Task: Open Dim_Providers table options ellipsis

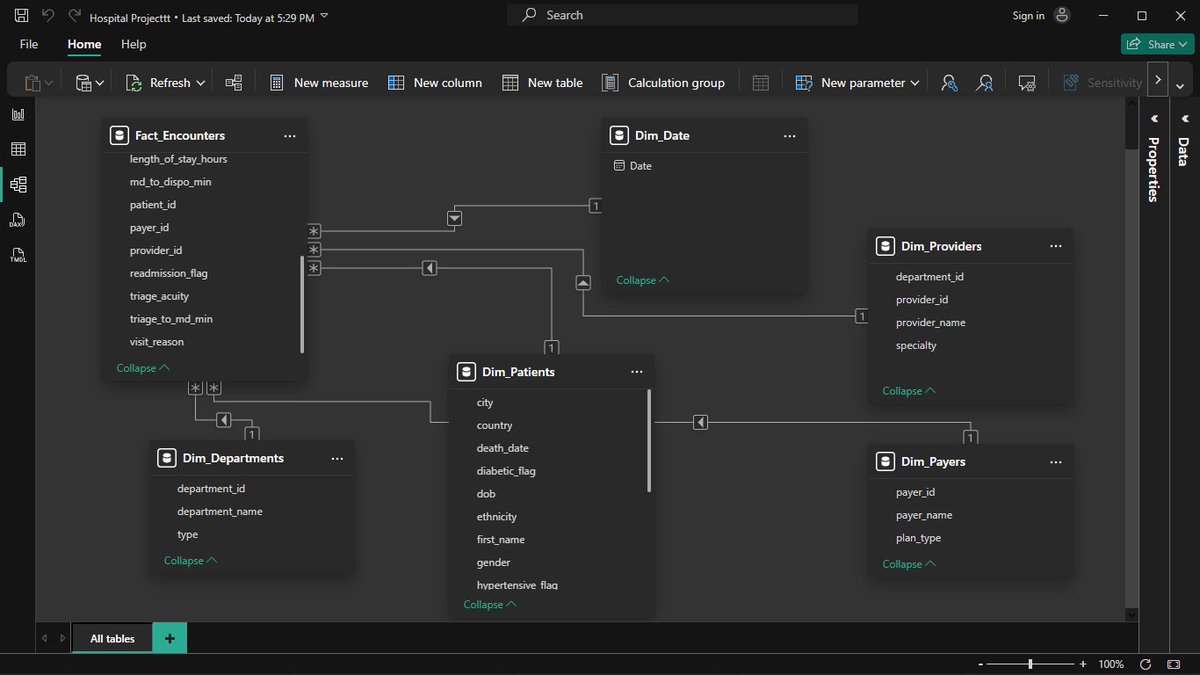Action: (x=1056, y=246)
